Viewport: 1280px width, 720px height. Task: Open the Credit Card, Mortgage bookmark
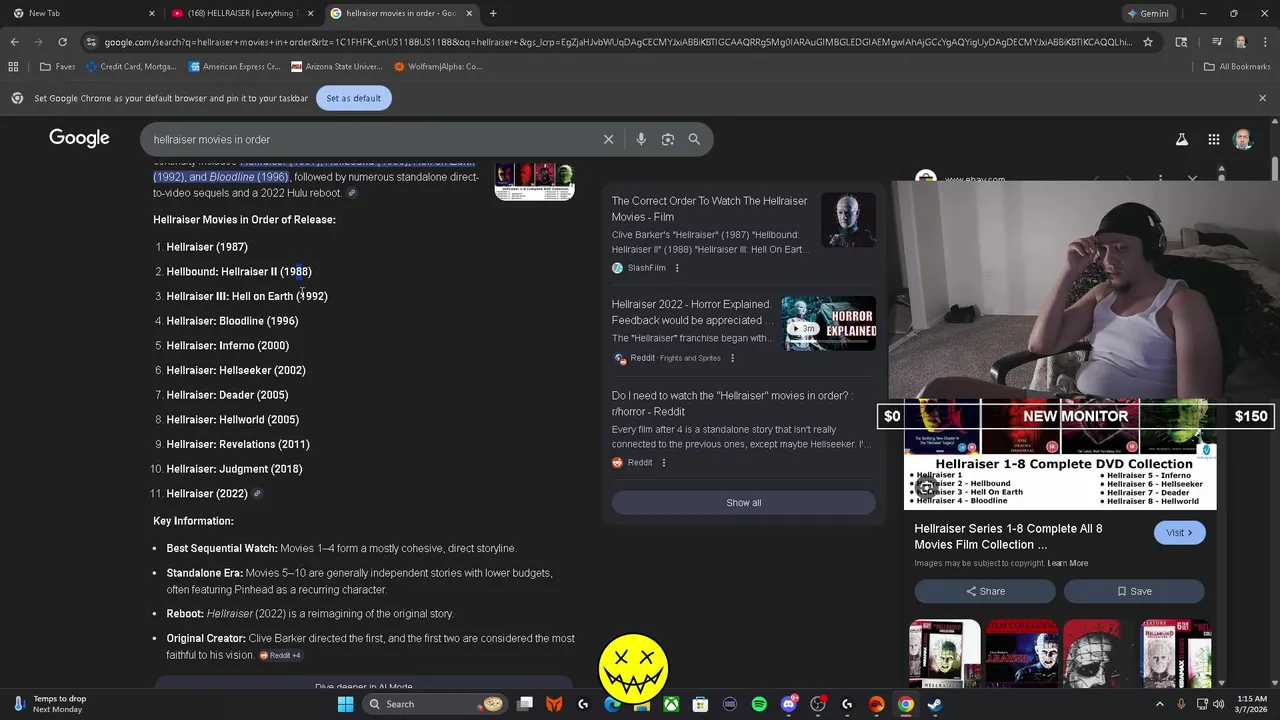tap(133, 67)
